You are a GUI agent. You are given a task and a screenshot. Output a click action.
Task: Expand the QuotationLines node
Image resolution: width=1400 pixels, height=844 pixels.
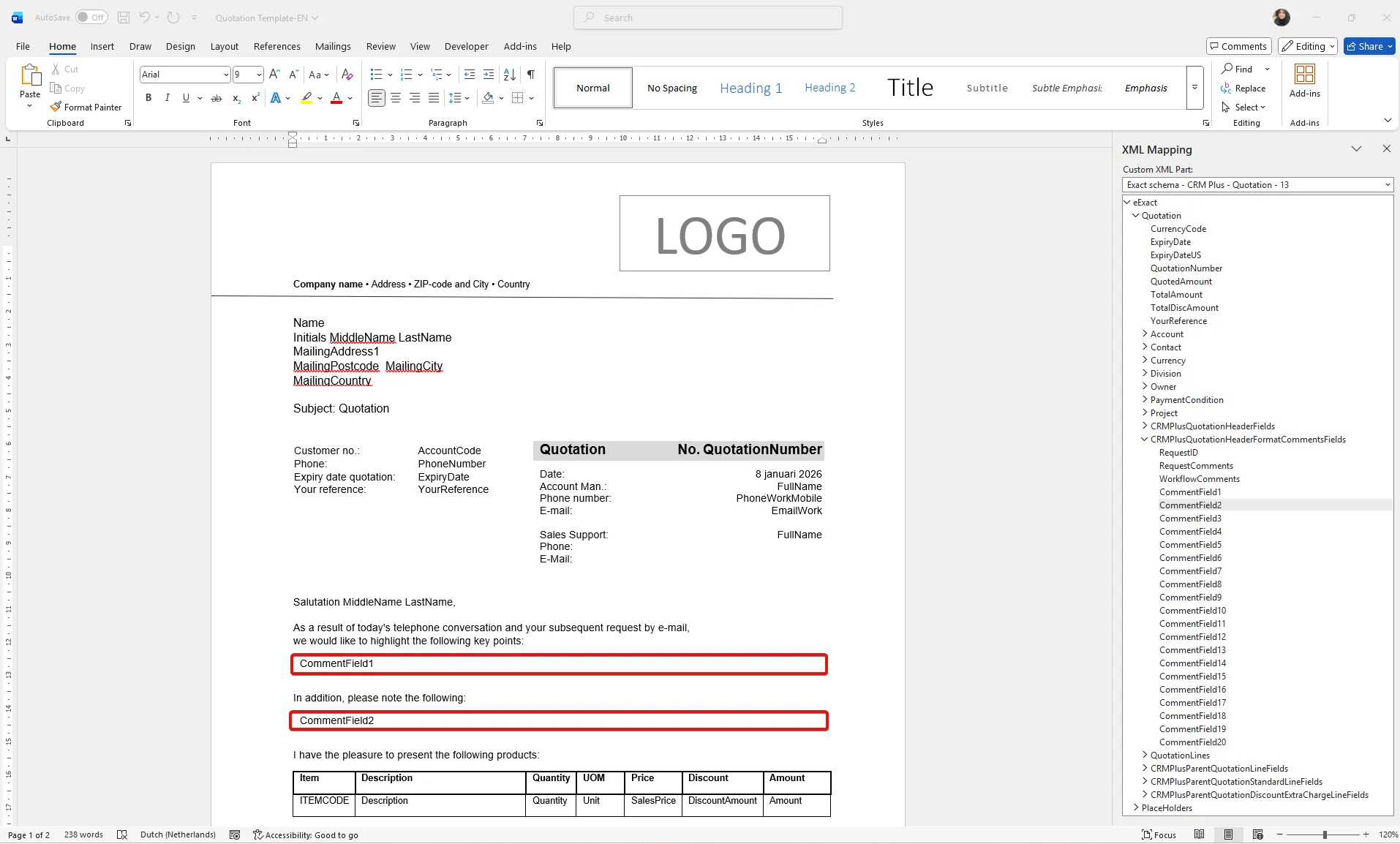coord(1145,756)
